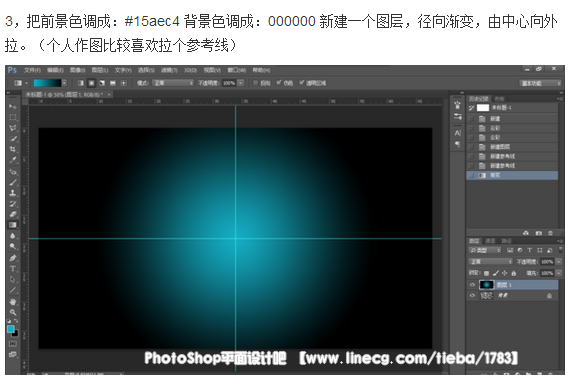Toggle lock all padlock icon
The width and height of the screenshot is (568, 375).
coord(514,273)
